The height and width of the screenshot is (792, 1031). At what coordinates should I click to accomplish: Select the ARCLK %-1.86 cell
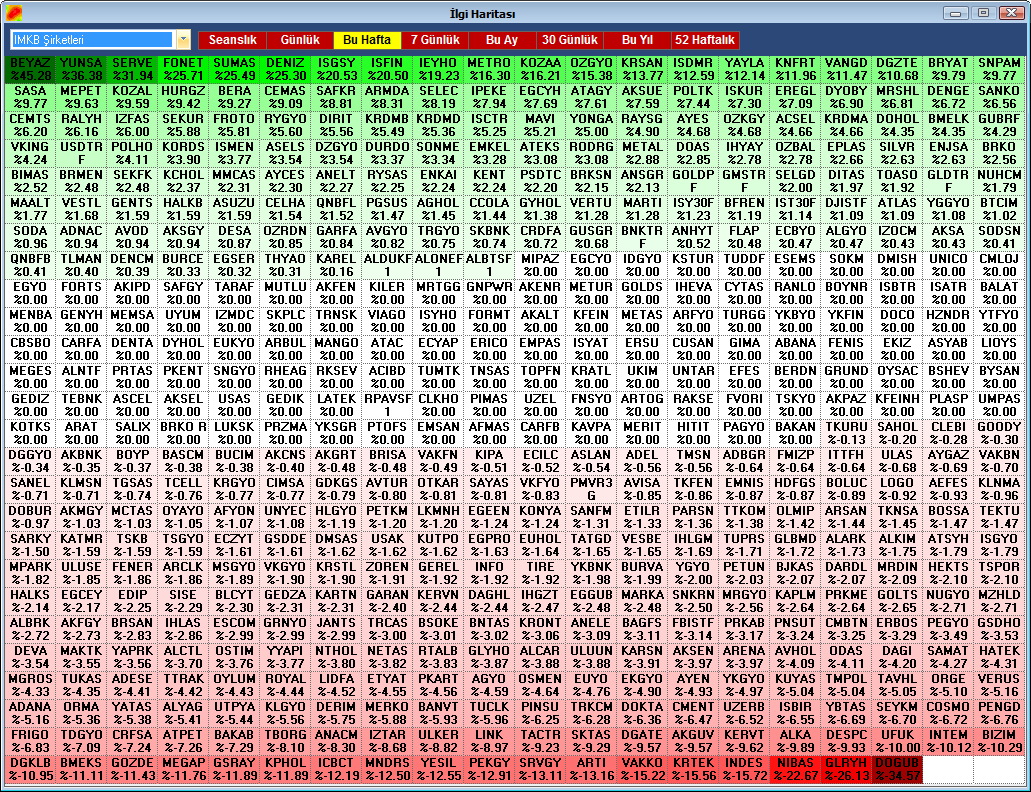(183, 573)
